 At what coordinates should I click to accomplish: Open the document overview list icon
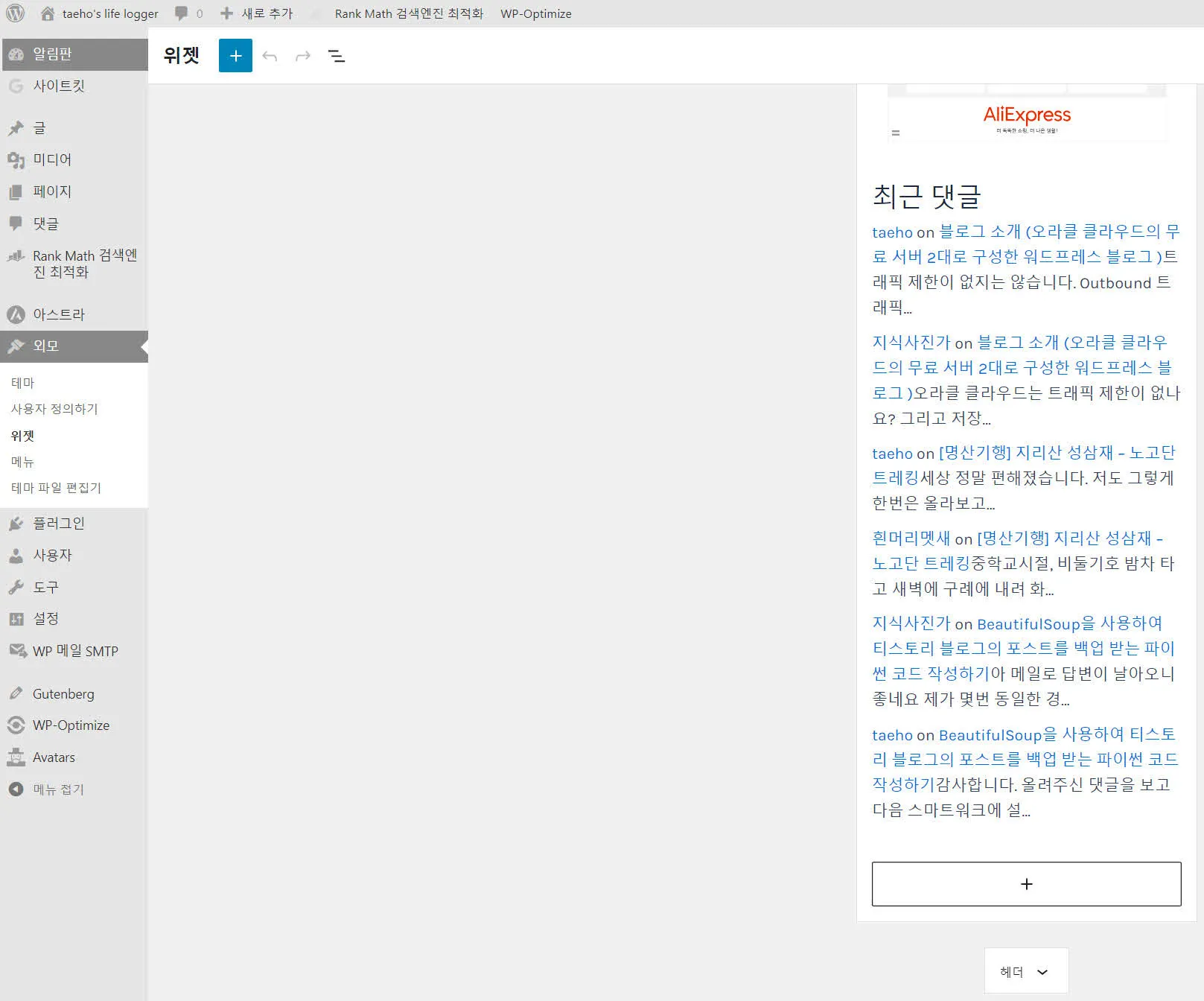click(336, 56)
